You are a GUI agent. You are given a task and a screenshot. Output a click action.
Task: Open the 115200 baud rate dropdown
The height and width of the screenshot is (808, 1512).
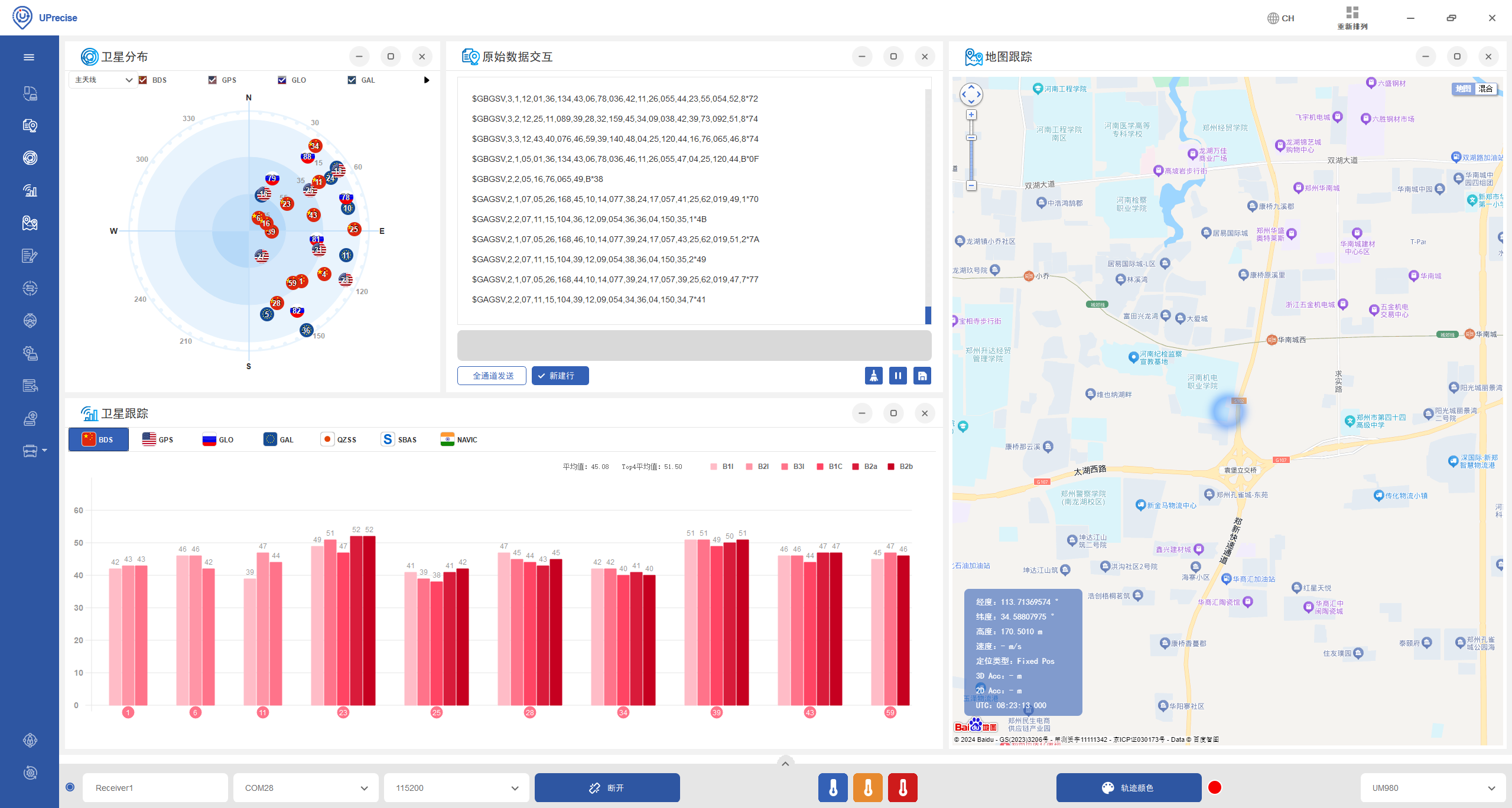(x=457, y=788)
